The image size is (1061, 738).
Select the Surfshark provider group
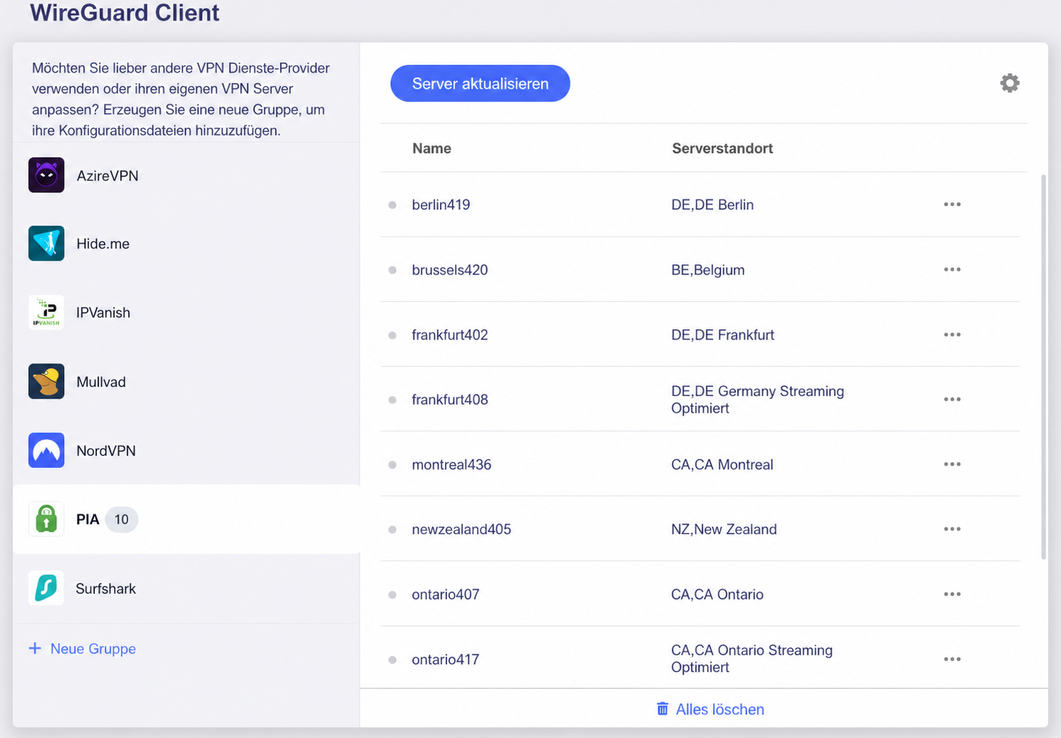pos(186,588)
